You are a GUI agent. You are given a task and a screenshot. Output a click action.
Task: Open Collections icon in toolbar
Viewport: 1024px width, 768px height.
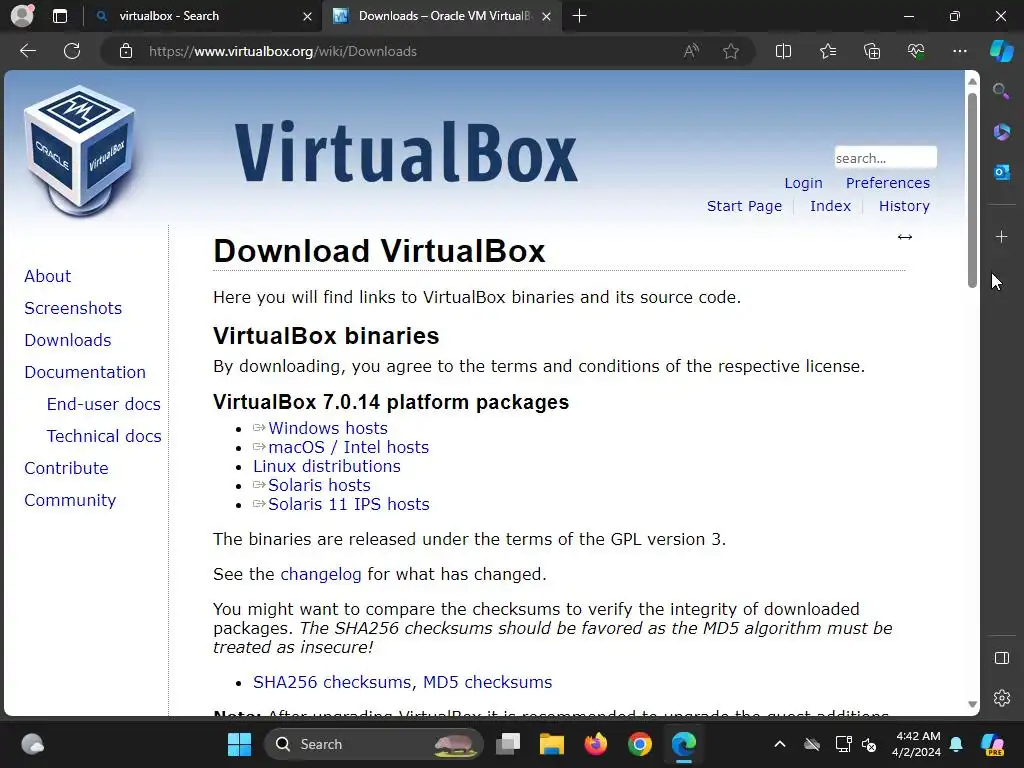click(x=872, y=51)
